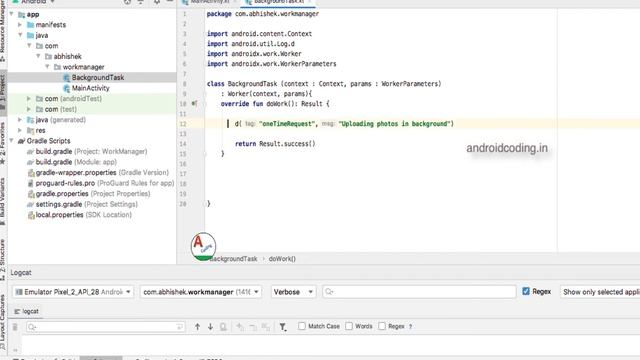Open the Layout Captures side tab
The image size is (640, 360).
[3, 322]
